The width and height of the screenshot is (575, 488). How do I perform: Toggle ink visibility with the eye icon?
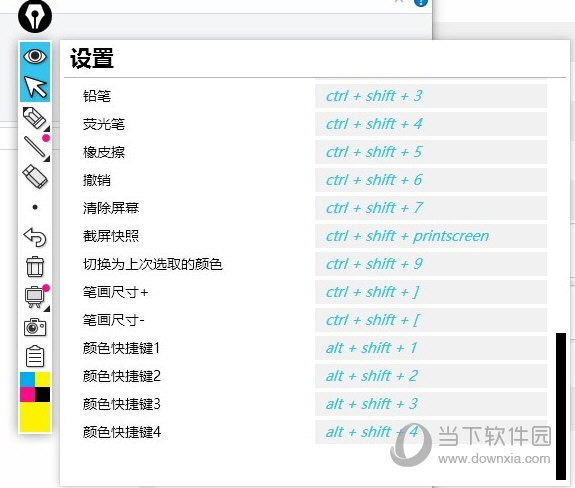35,56
